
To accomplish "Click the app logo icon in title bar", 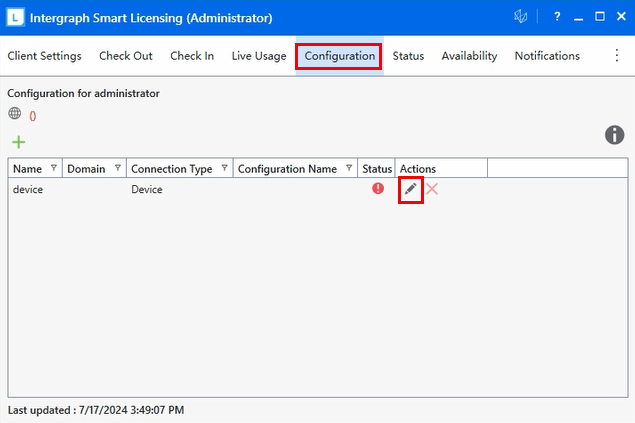I will 16,17.
